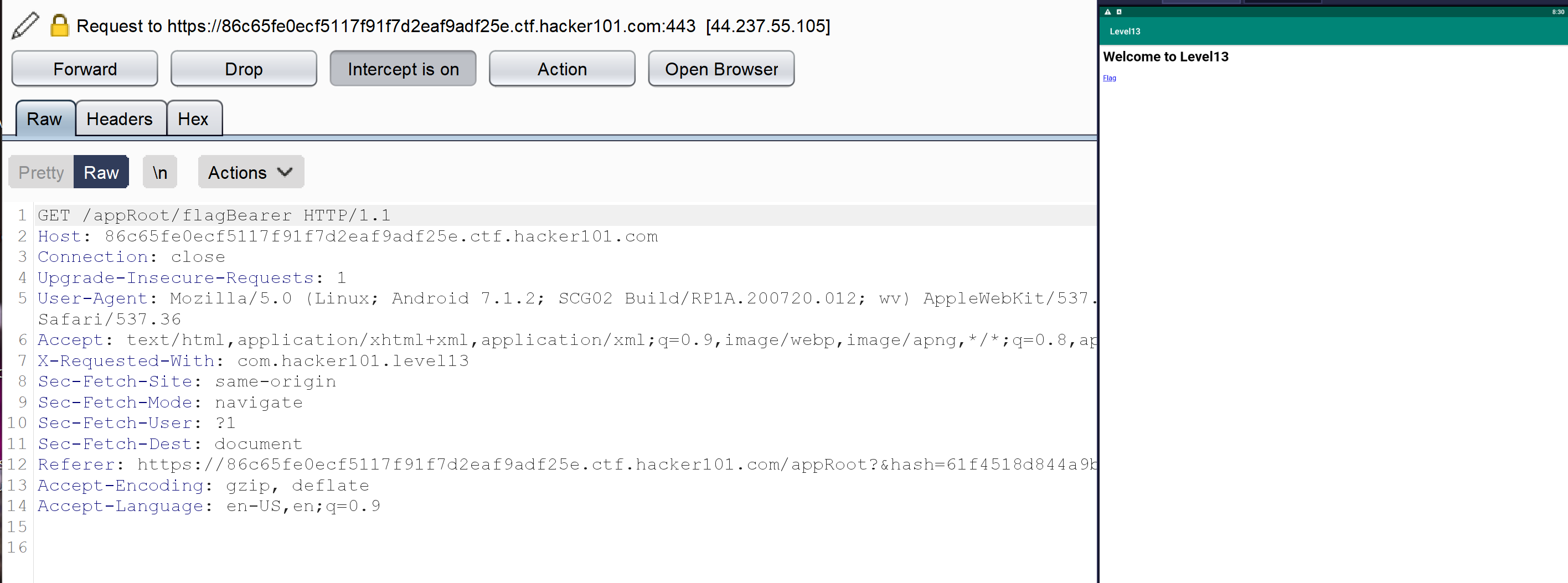Image resolution: width=1568 pixels, height=583 pixels.
Task: Click the Open Browser button
Action: [x=721, y=69]
